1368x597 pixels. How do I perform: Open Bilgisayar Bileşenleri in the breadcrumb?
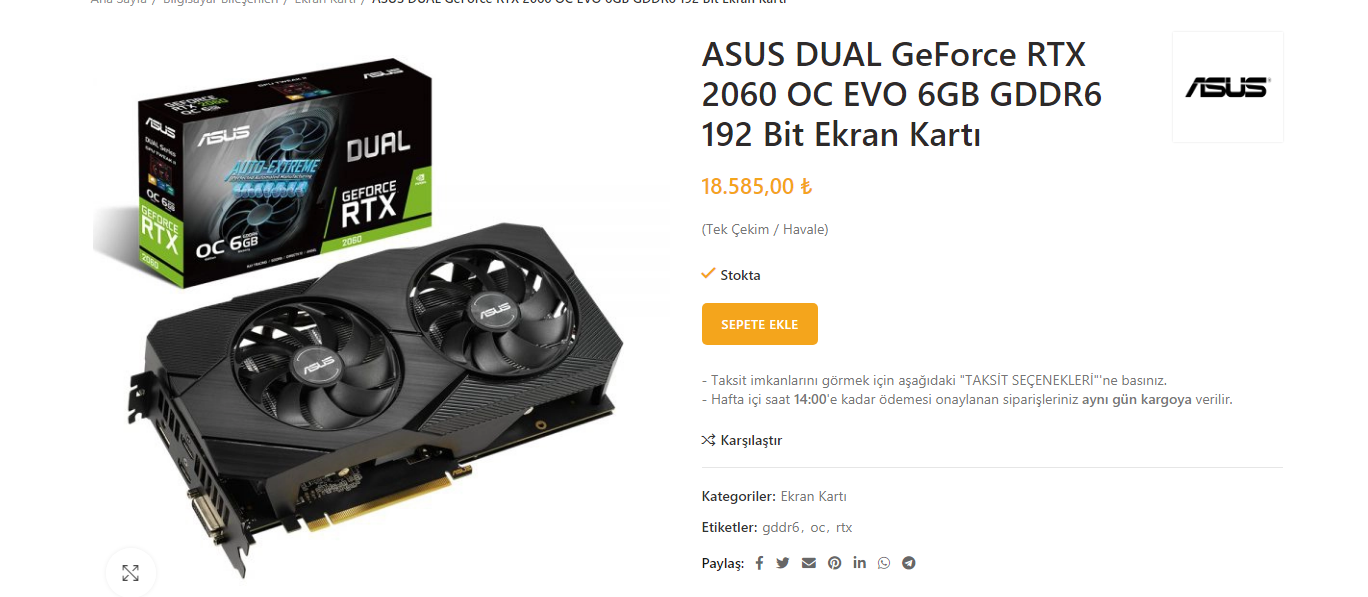point(221,2)
